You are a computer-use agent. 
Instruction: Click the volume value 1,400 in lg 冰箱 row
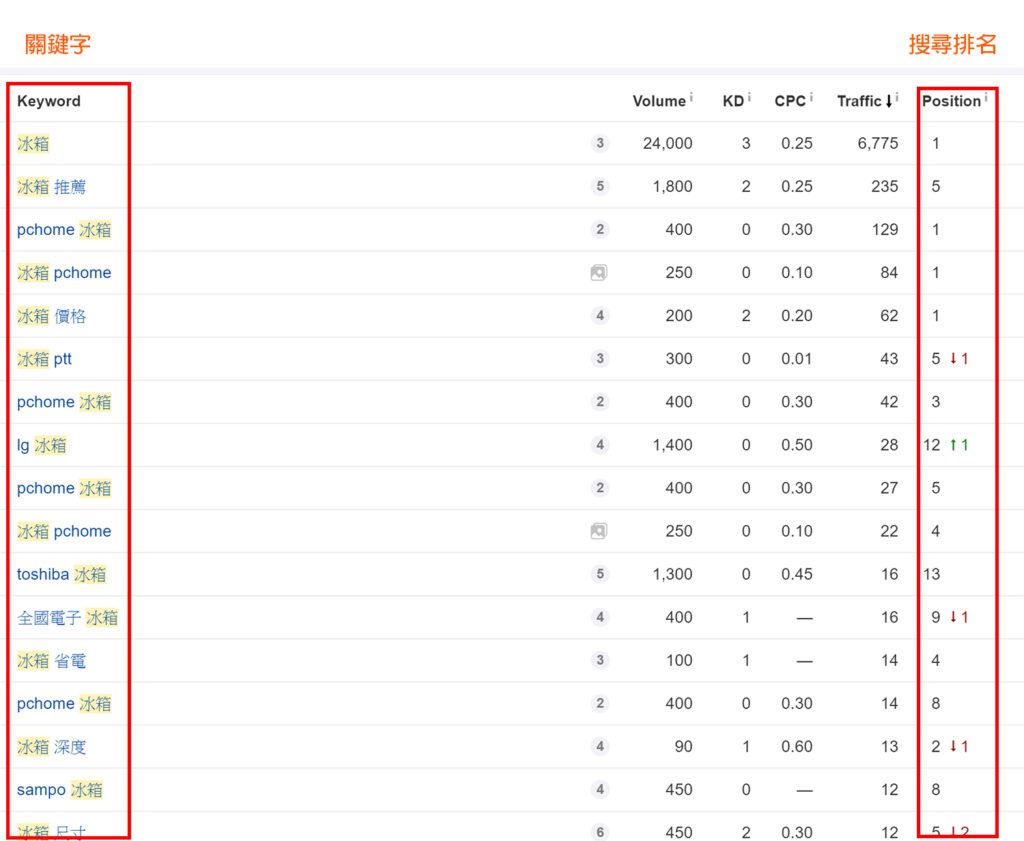point(673,445)
